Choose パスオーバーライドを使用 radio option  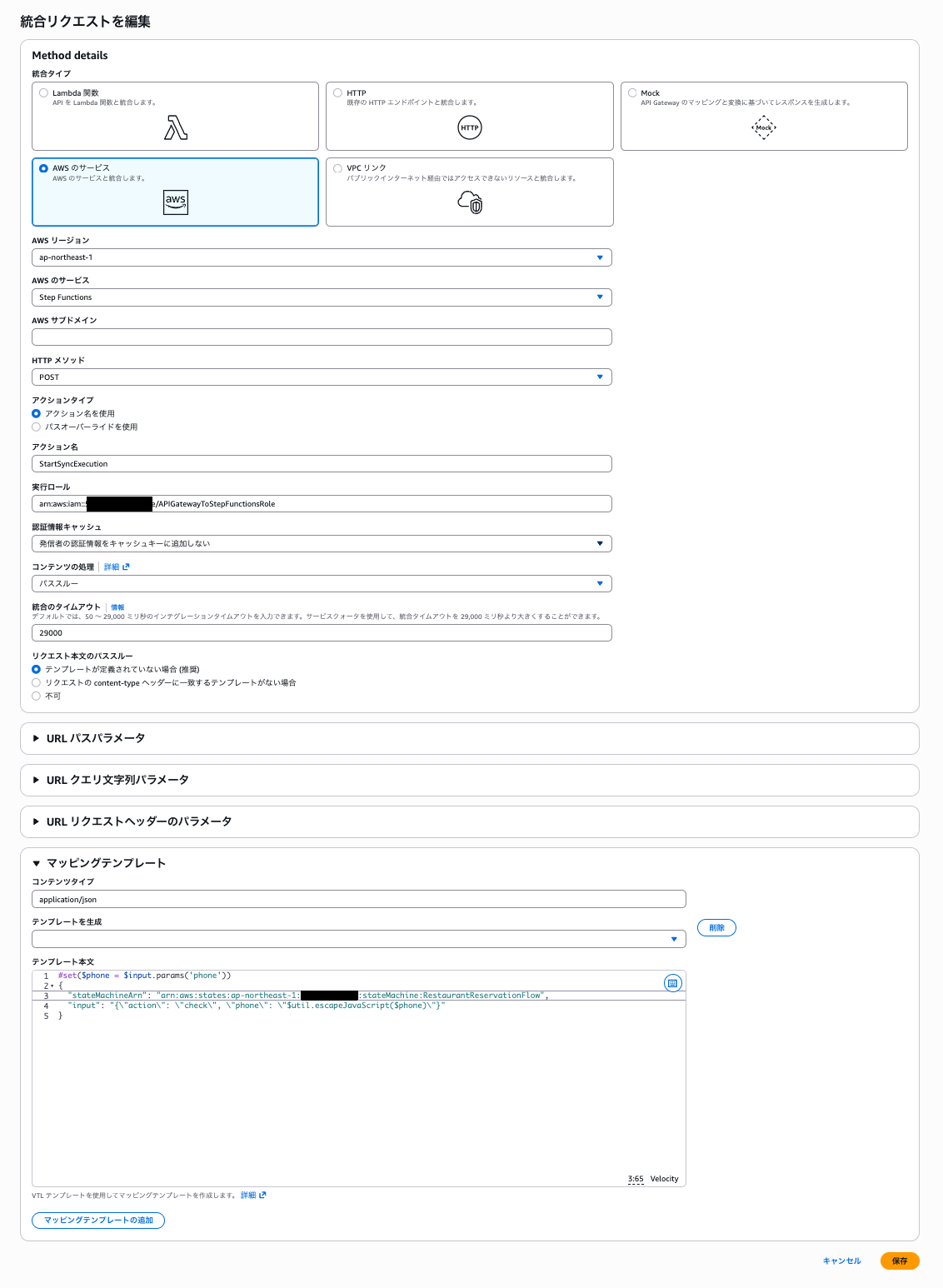pos(36,427)
